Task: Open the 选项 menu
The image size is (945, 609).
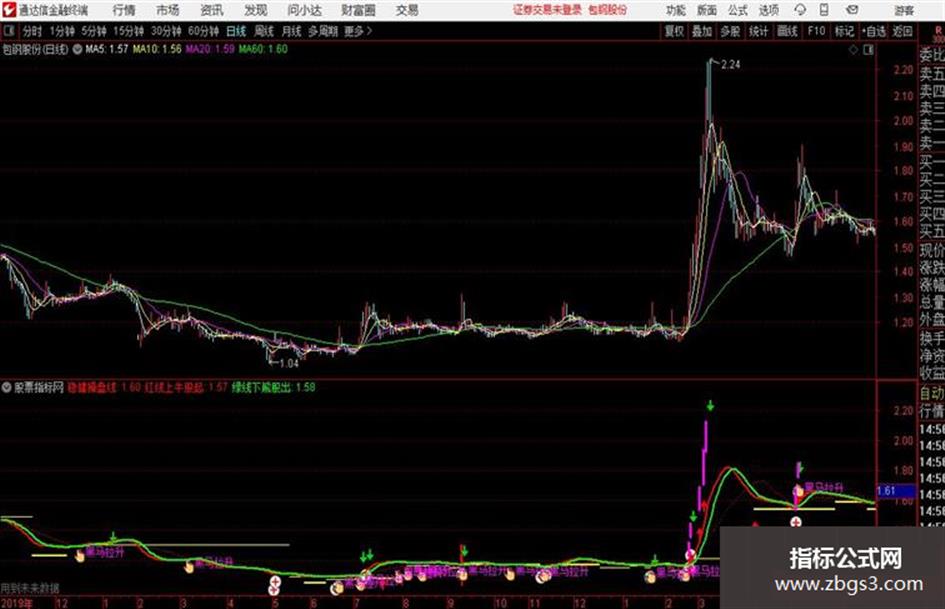Action: (768, 10)
